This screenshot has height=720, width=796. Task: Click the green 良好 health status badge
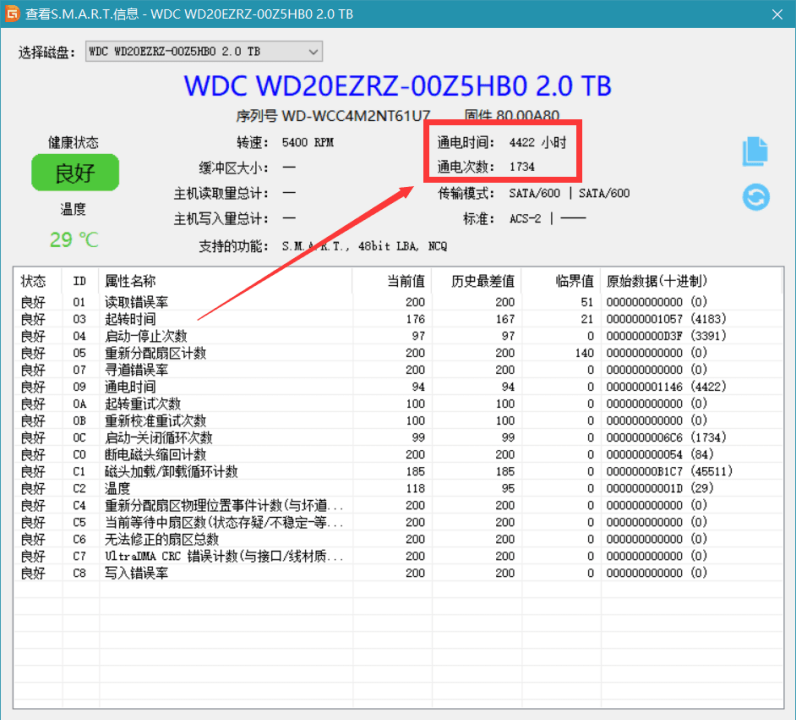(x=75, y=173)
